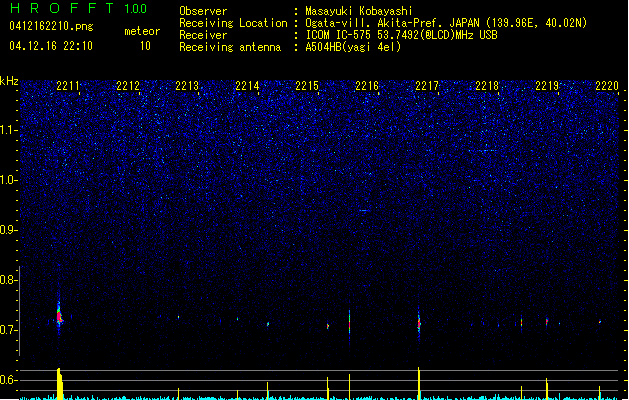The image size is (629, 400).
Task: Click the 0.7 kHz axis label
Action: pos(9,330)
